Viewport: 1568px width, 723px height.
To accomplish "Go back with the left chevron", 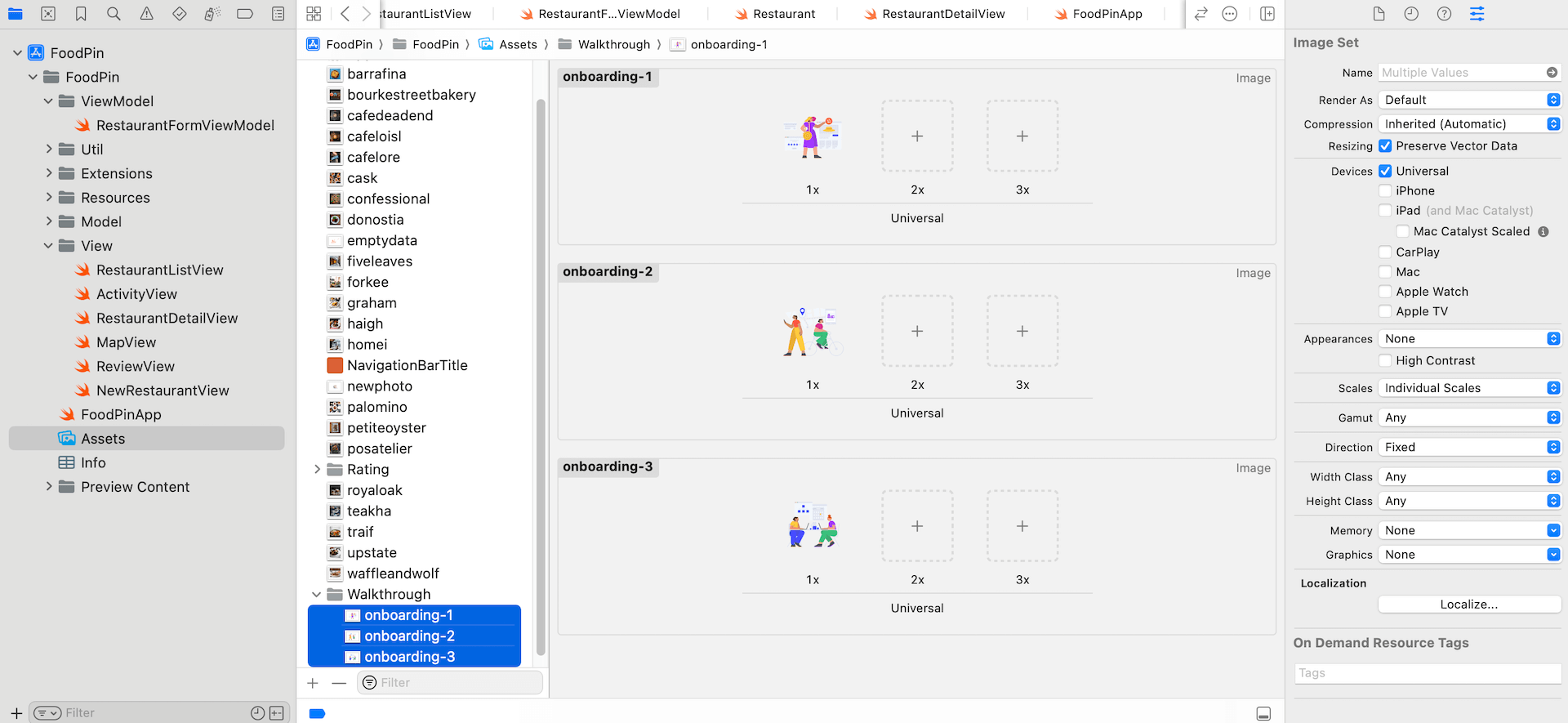I will click(345, 14).
